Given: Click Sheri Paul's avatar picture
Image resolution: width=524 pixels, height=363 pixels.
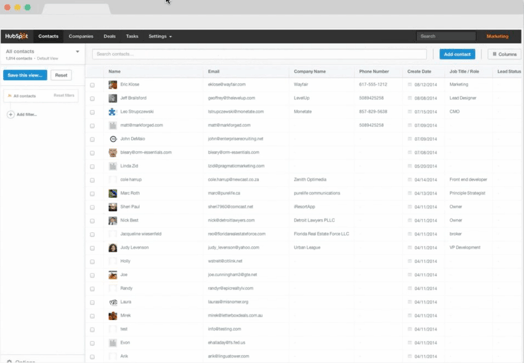Looking at the screenshot, I should tap(113, 207).
